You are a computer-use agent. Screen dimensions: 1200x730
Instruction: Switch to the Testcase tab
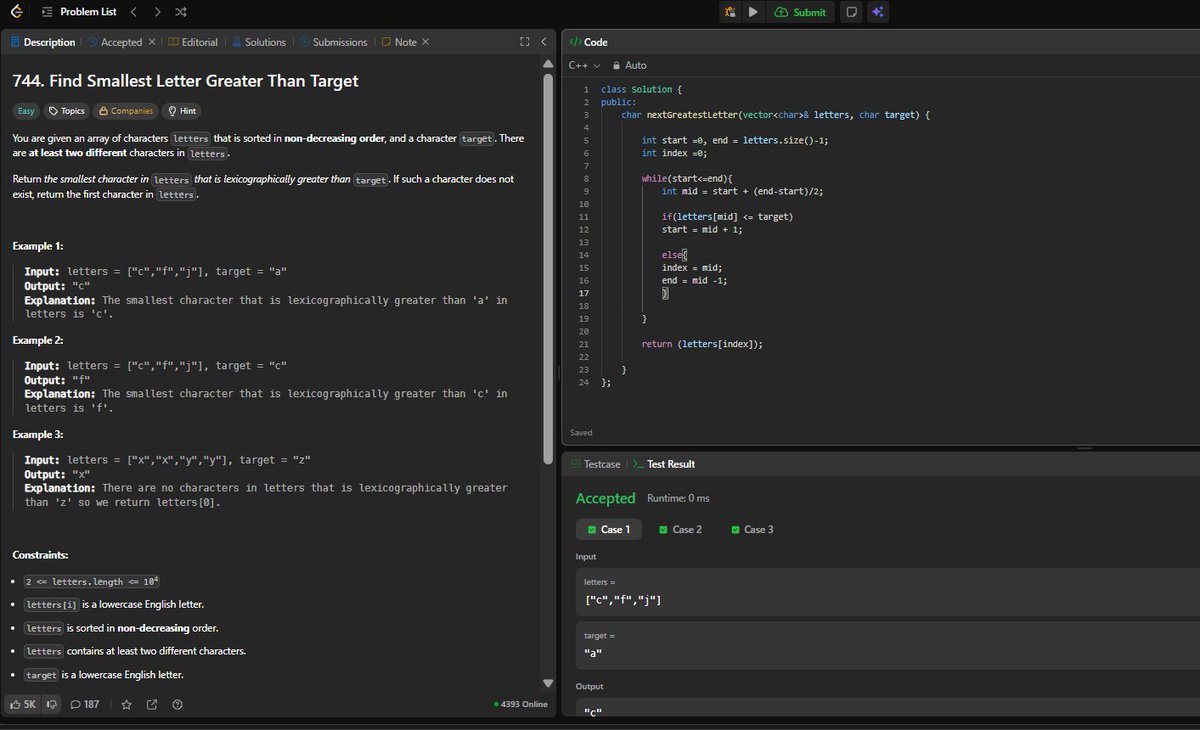(595, 464)
